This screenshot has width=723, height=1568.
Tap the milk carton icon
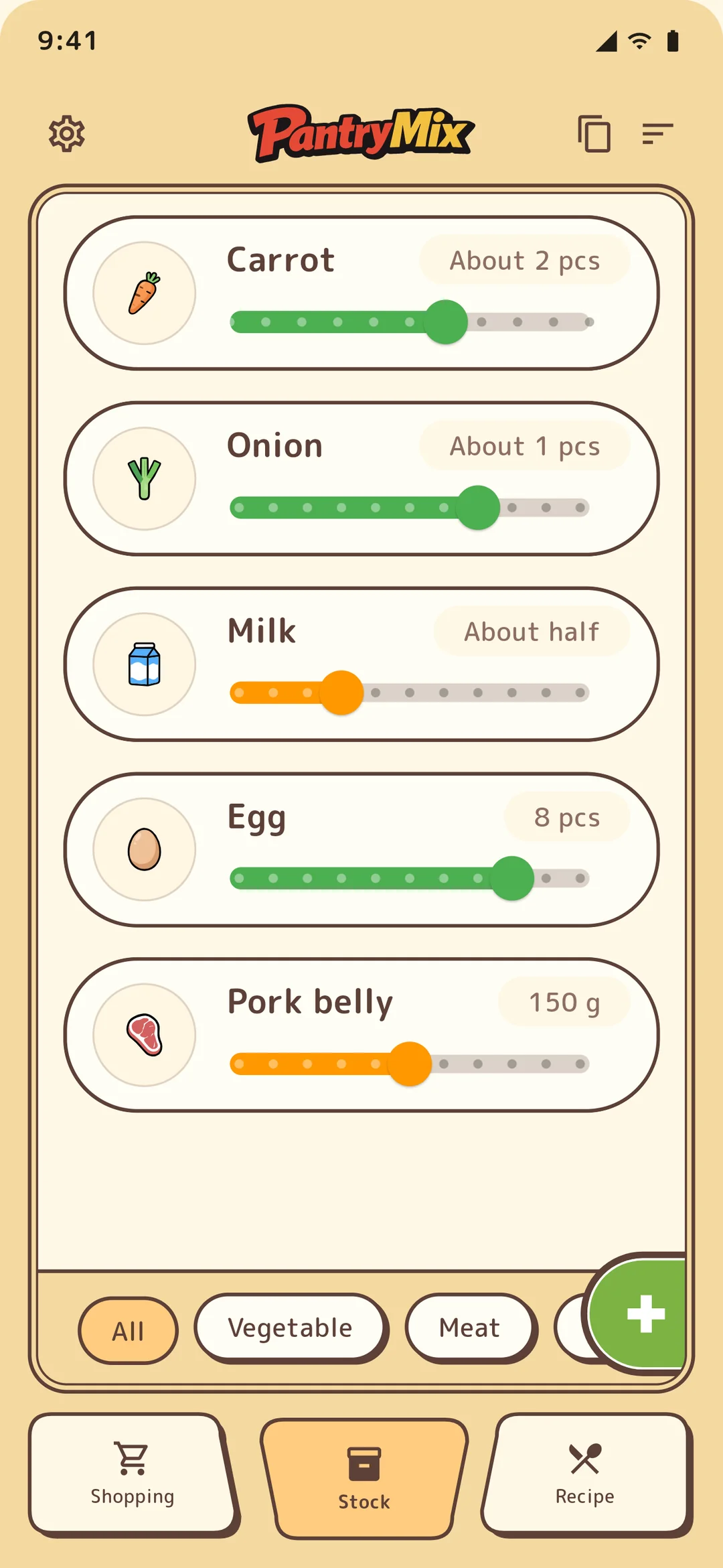pos(144,664)
